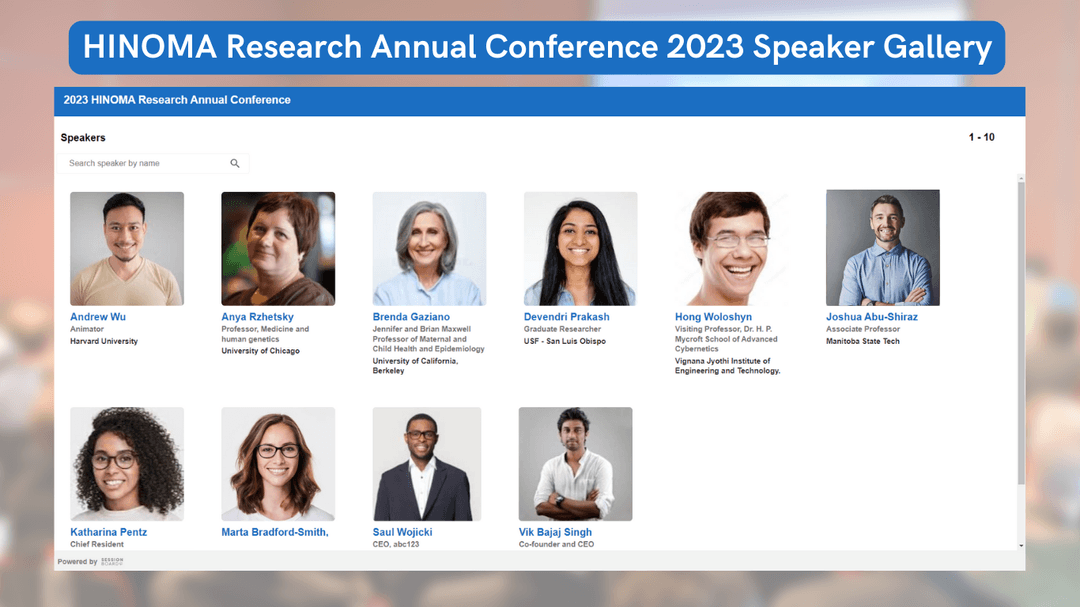Select Marta Bradford-Smith's name link
This screenshot has width=1080, height=607.
tap(278, 531)
